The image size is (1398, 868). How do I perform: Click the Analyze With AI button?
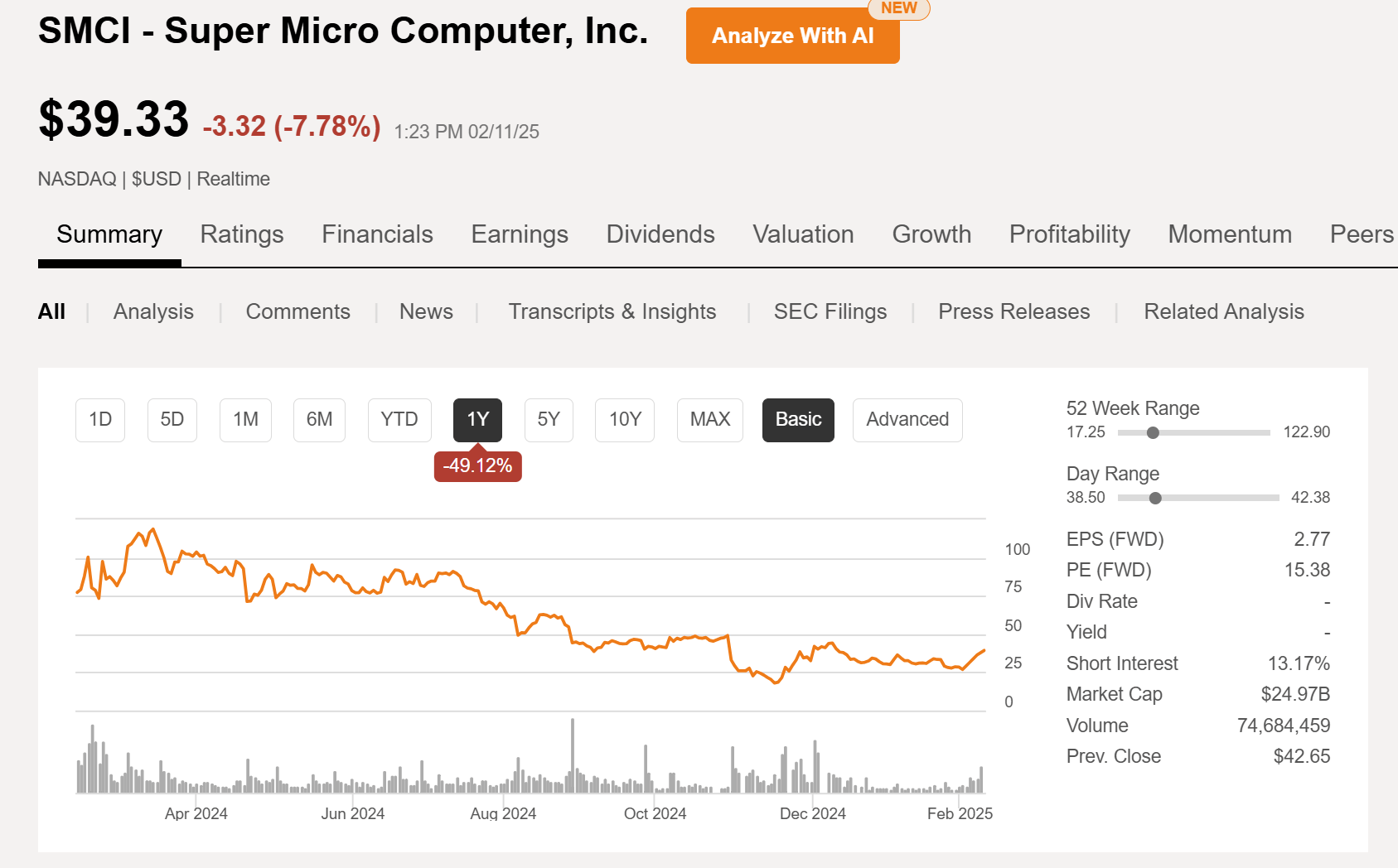tap(792, 36)
